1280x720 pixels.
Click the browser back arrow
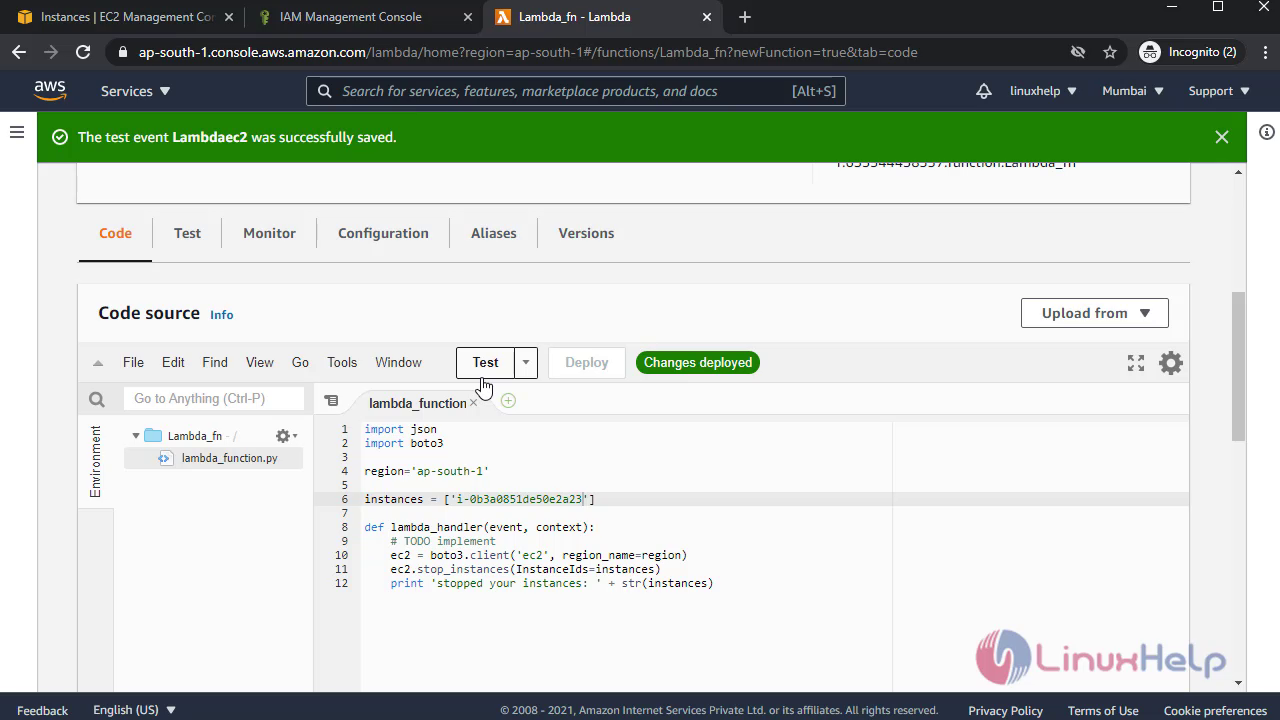(x=19, y=52)
